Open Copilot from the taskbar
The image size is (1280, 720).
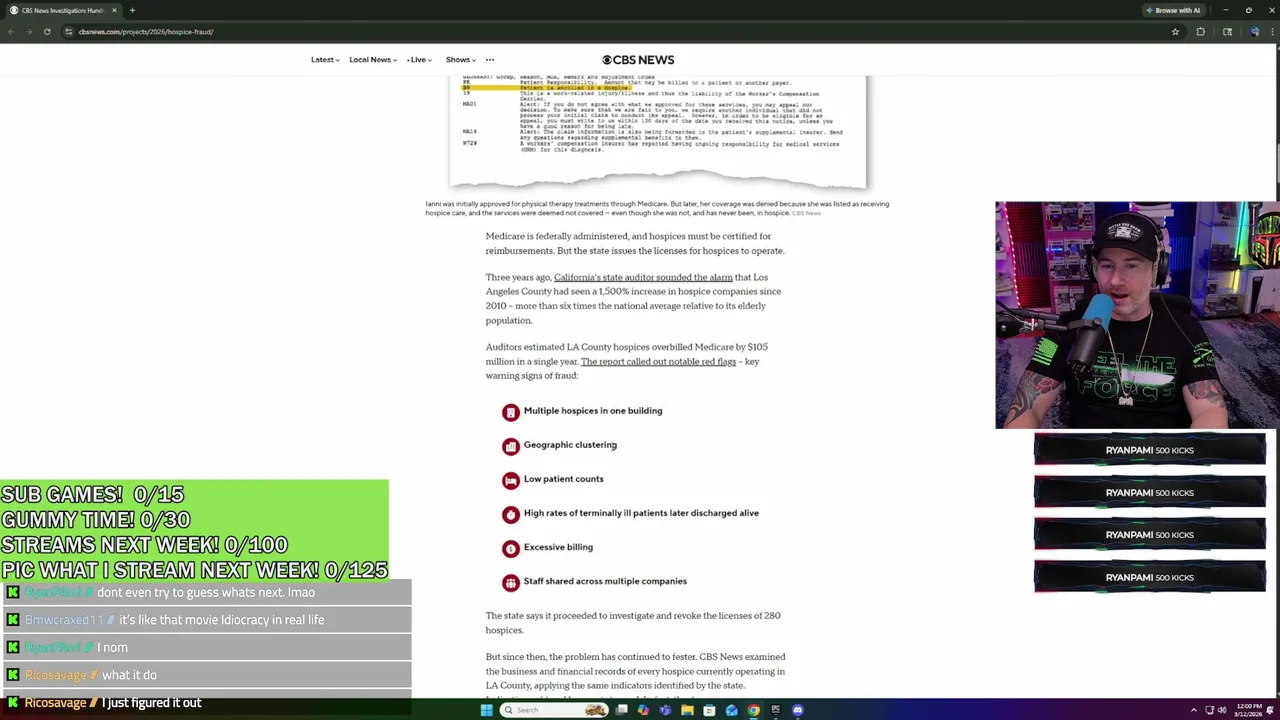643,710
